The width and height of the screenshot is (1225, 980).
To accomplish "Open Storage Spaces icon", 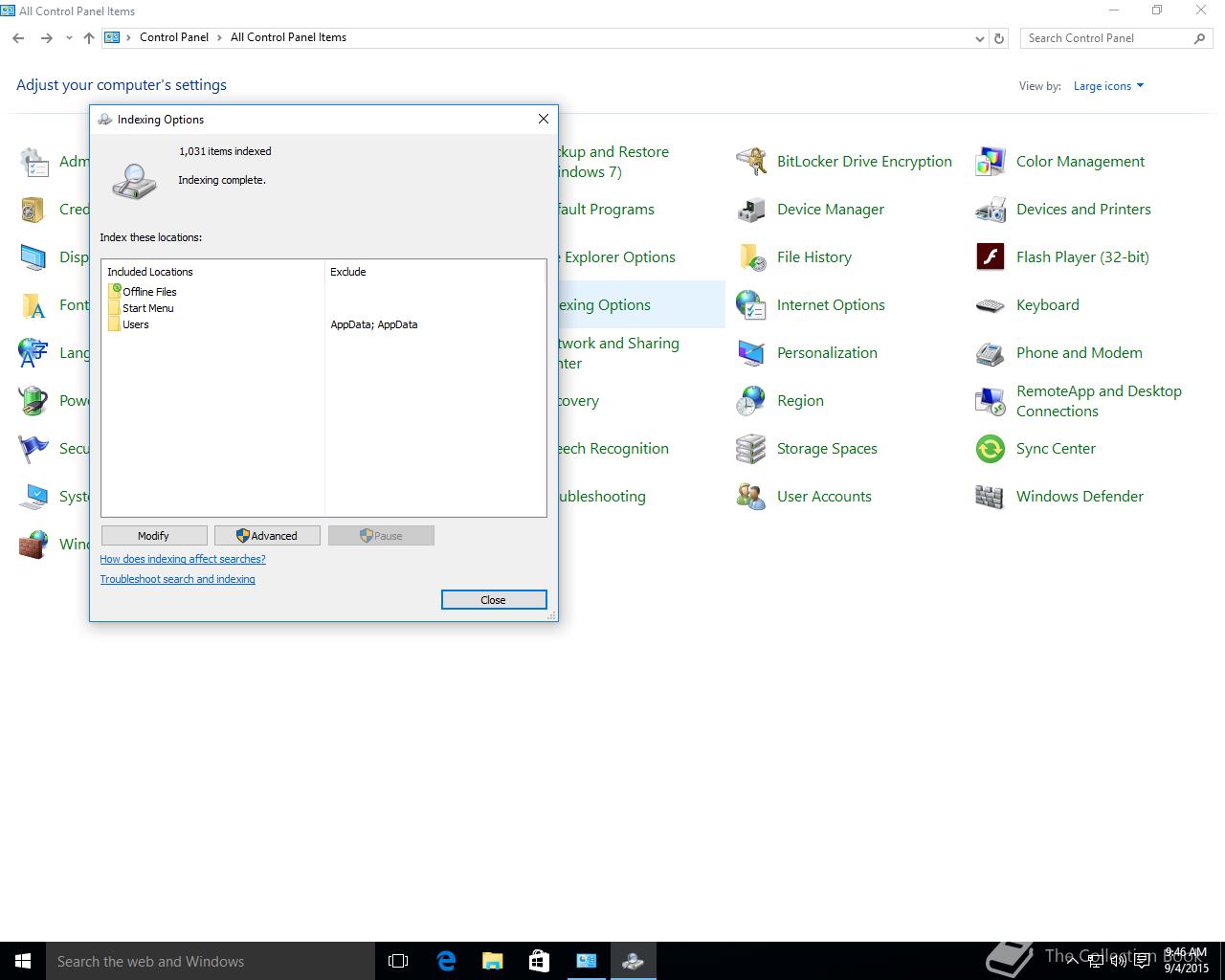I will [x=751, y=449].
